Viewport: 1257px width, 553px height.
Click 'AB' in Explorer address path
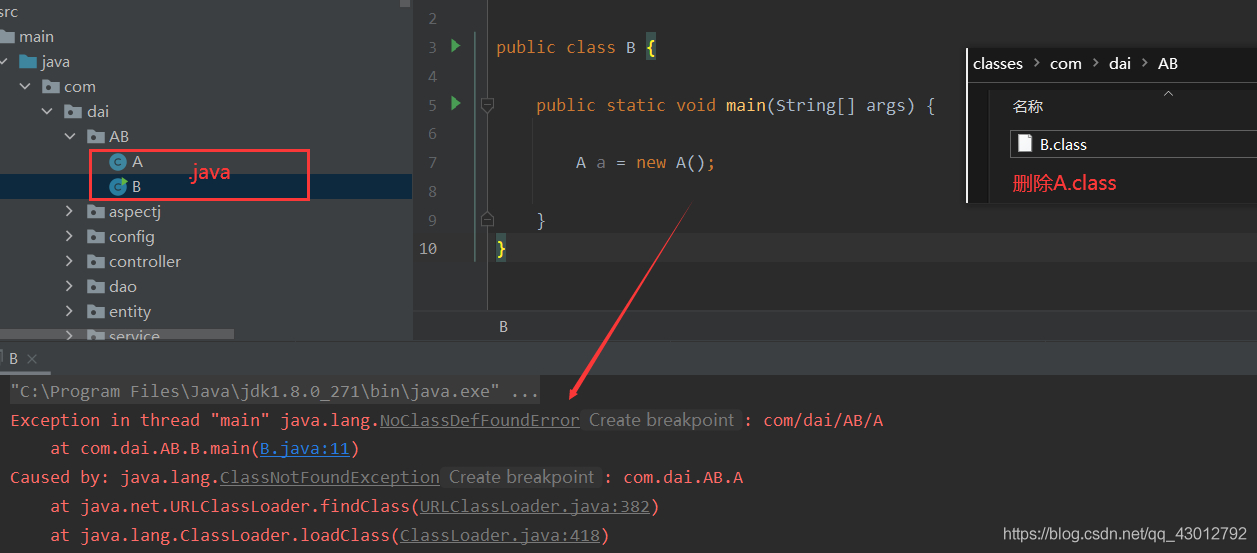(x=1168, y=63)
